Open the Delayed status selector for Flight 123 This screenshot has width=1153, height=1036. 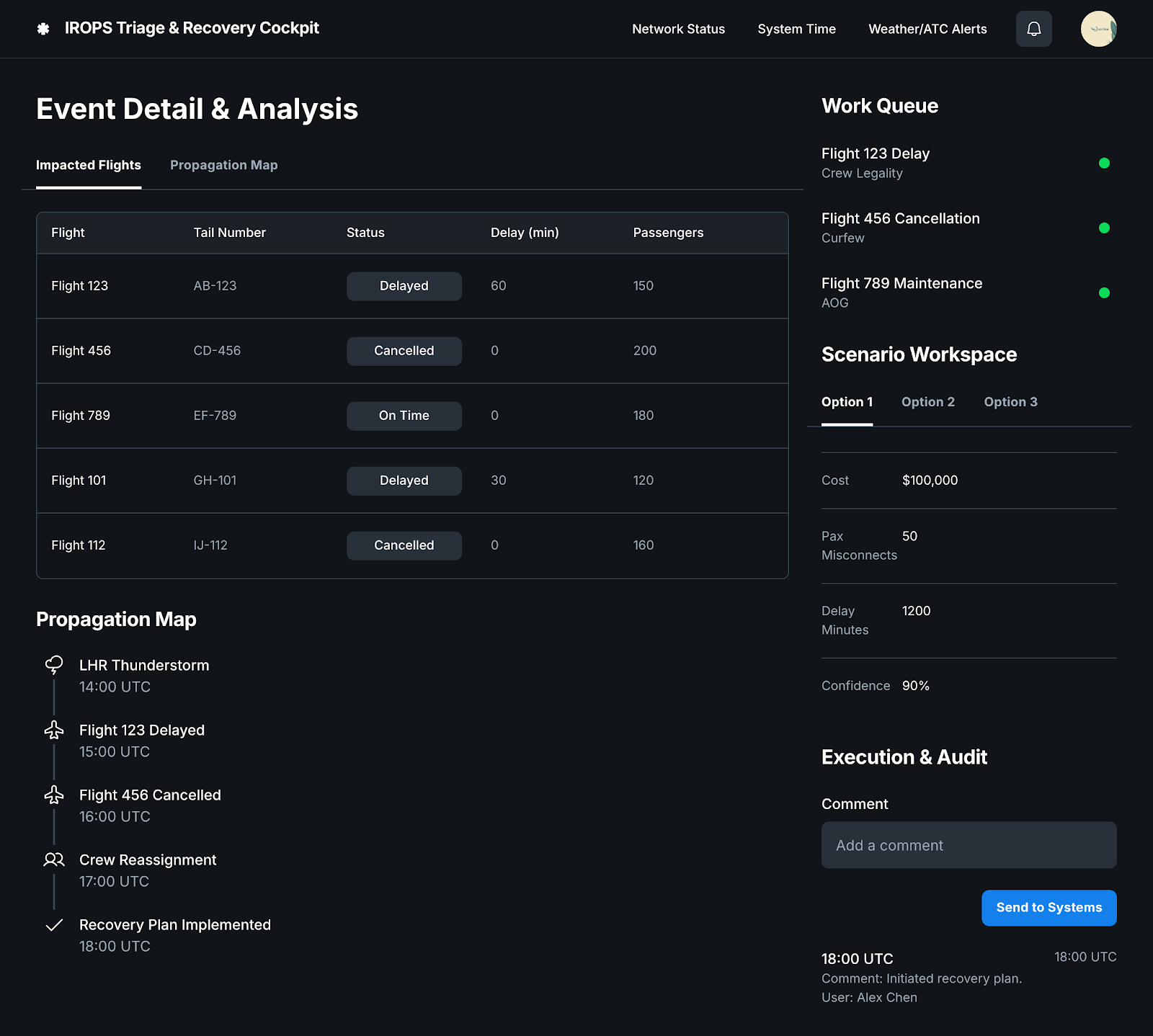click(x=404, y=286)
